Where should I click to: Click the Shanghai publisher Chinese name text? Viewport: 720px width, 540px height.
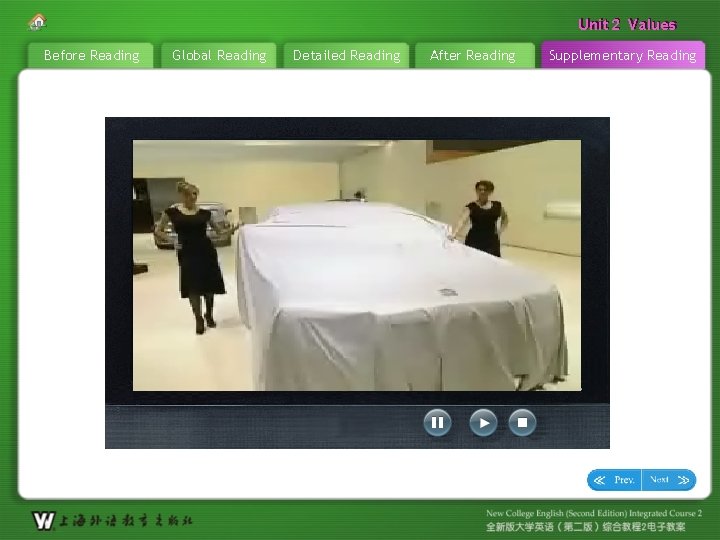(x=126, y=521)
